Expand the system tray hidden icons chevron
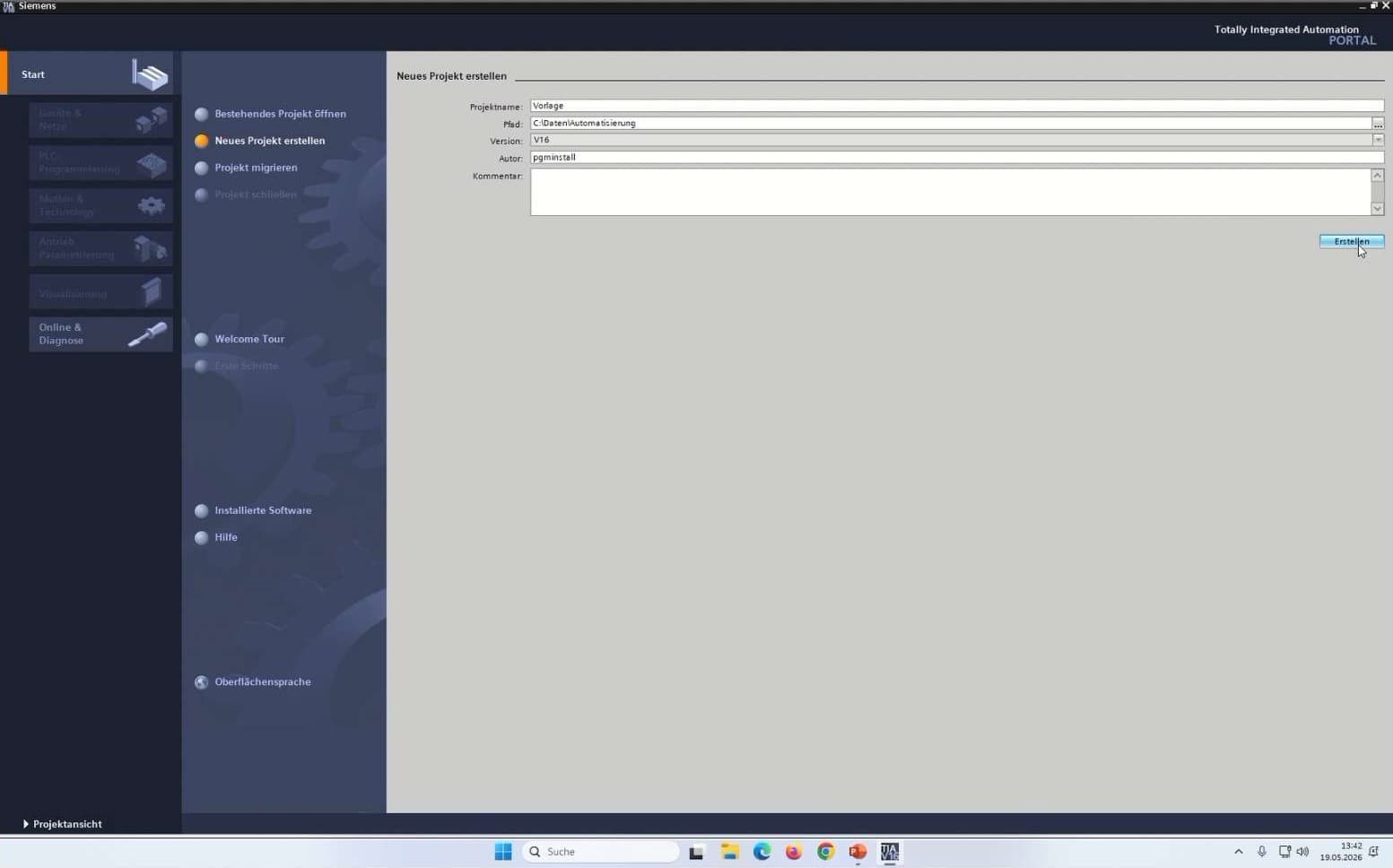 click(x=1239, y=852)
